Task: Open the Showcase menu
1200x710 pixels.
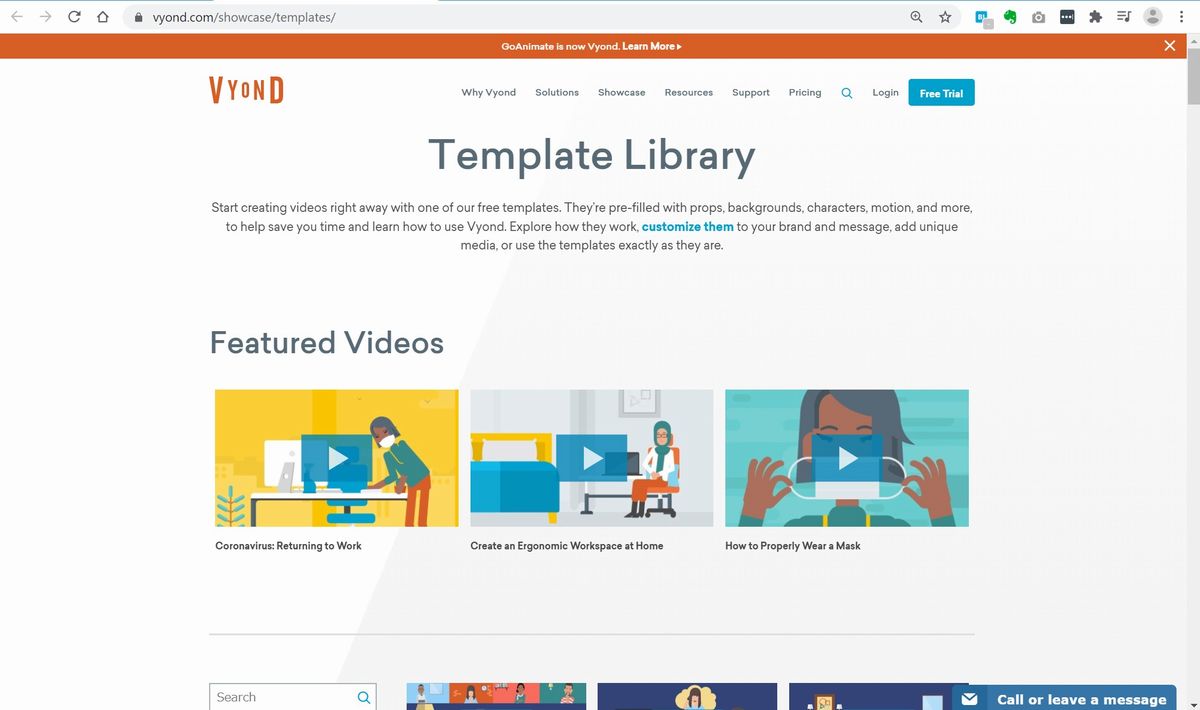Action: coord(622,92)
